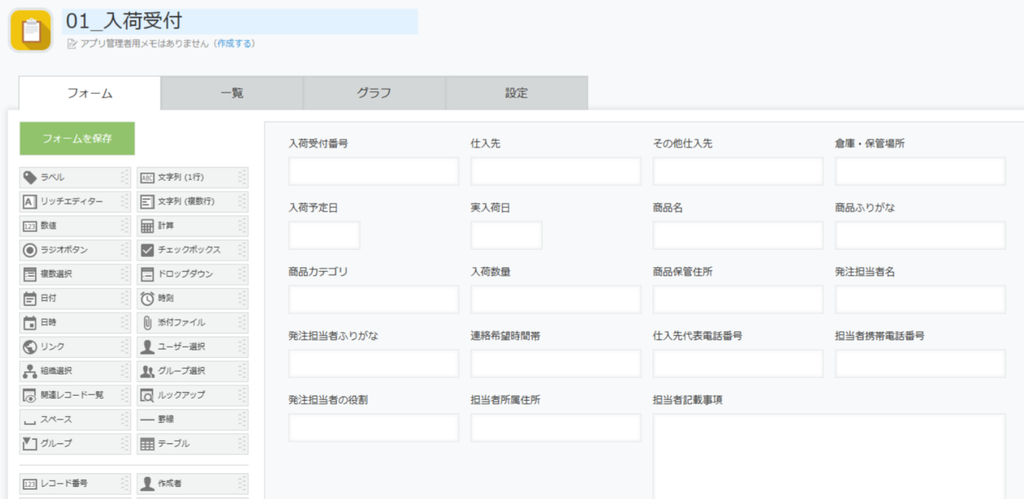Select the 複数選択 palette item
Image resolution: width=1024 pixels, height=499 pixels.
pos(75,274)
